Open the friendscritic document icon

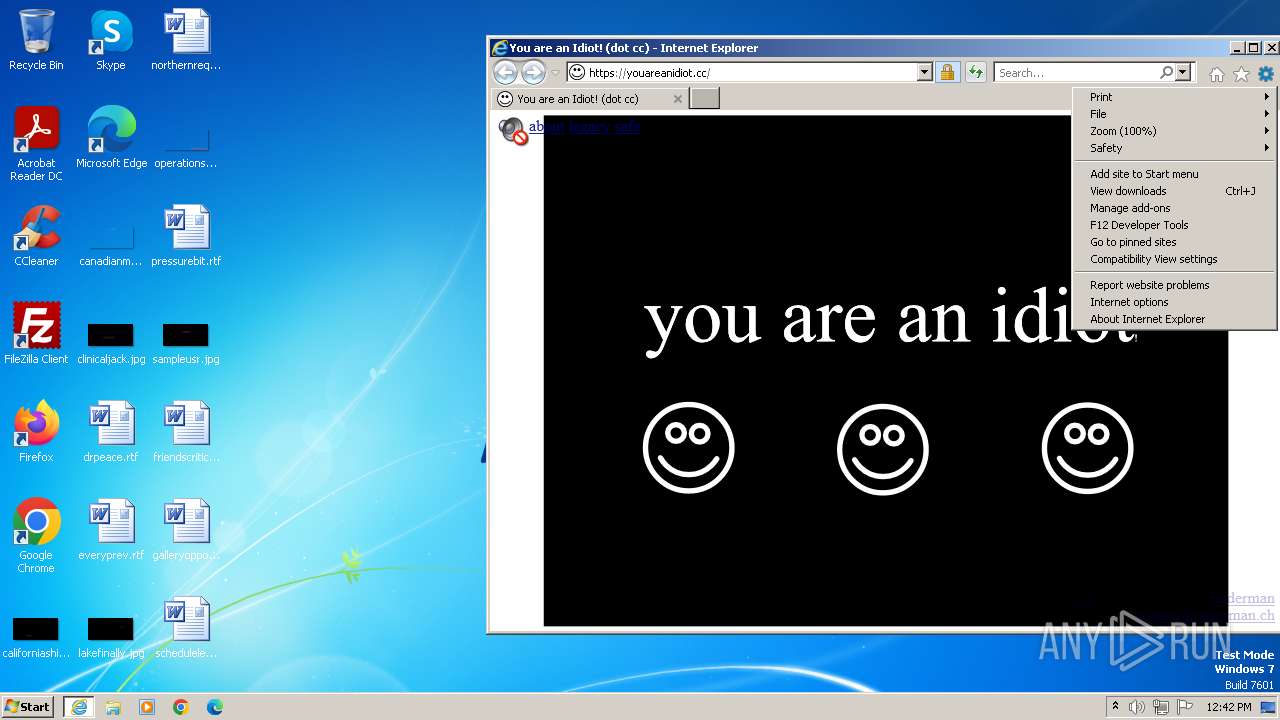click(x=186, y=432)
